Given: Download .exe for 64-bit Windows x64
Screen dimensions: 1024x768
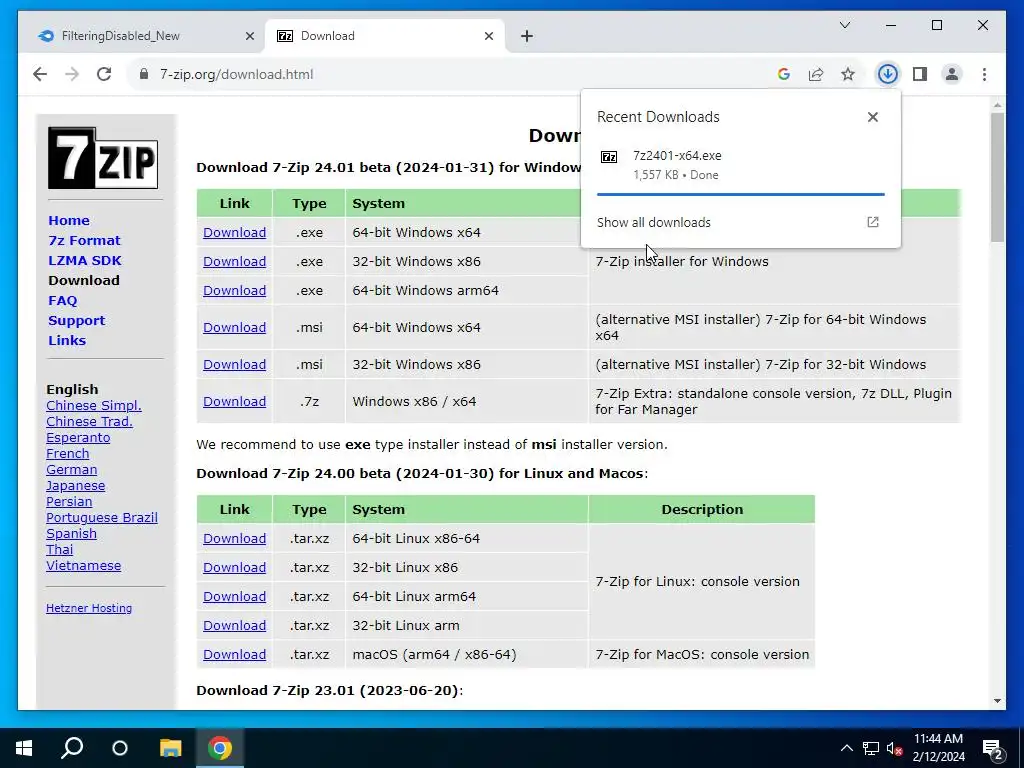Looking at the screenshot, I should click(x=234, y=232).
